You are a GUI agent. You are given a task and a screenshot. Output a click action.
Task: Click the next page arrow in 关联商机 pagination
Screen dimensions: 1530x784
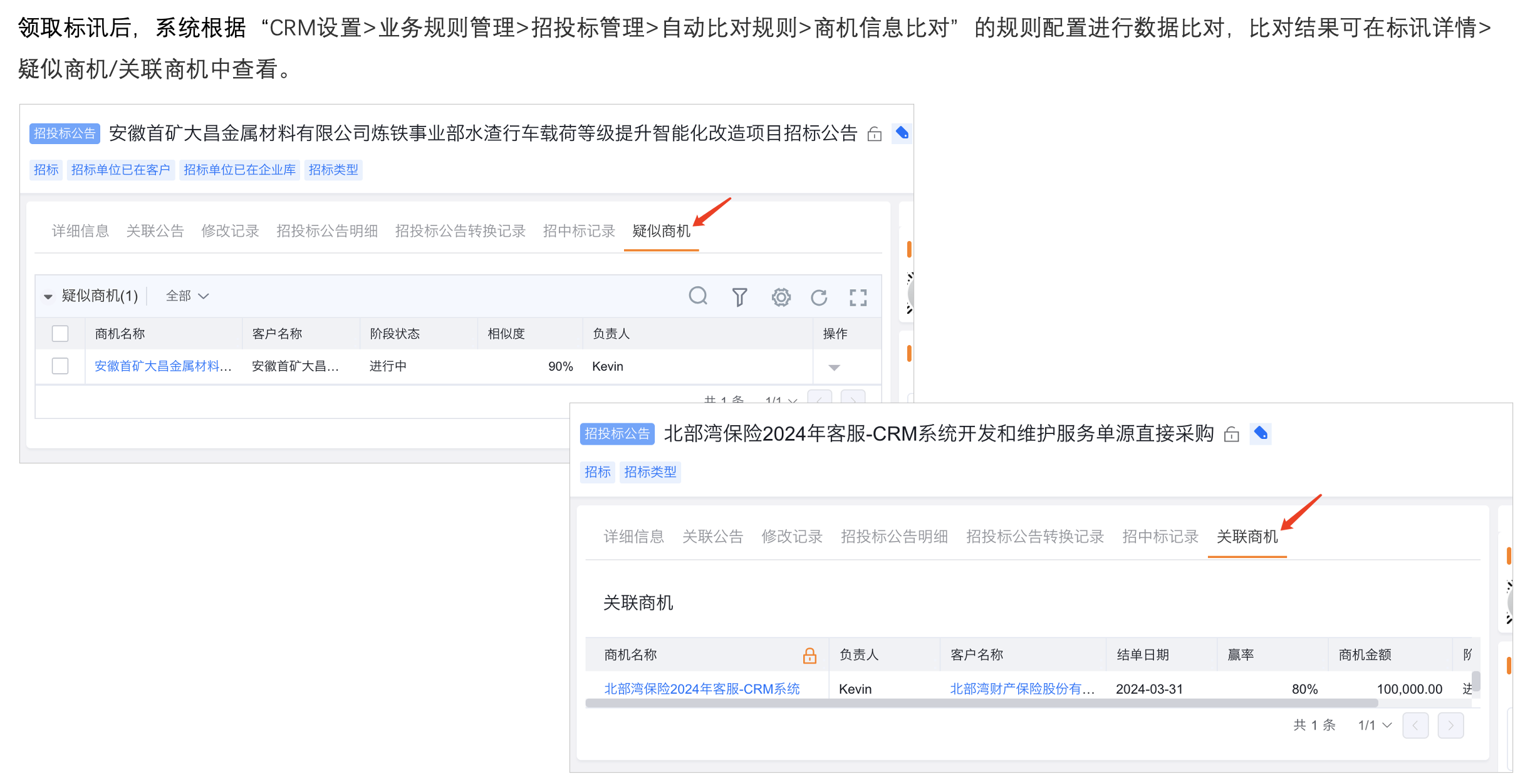1450,725
